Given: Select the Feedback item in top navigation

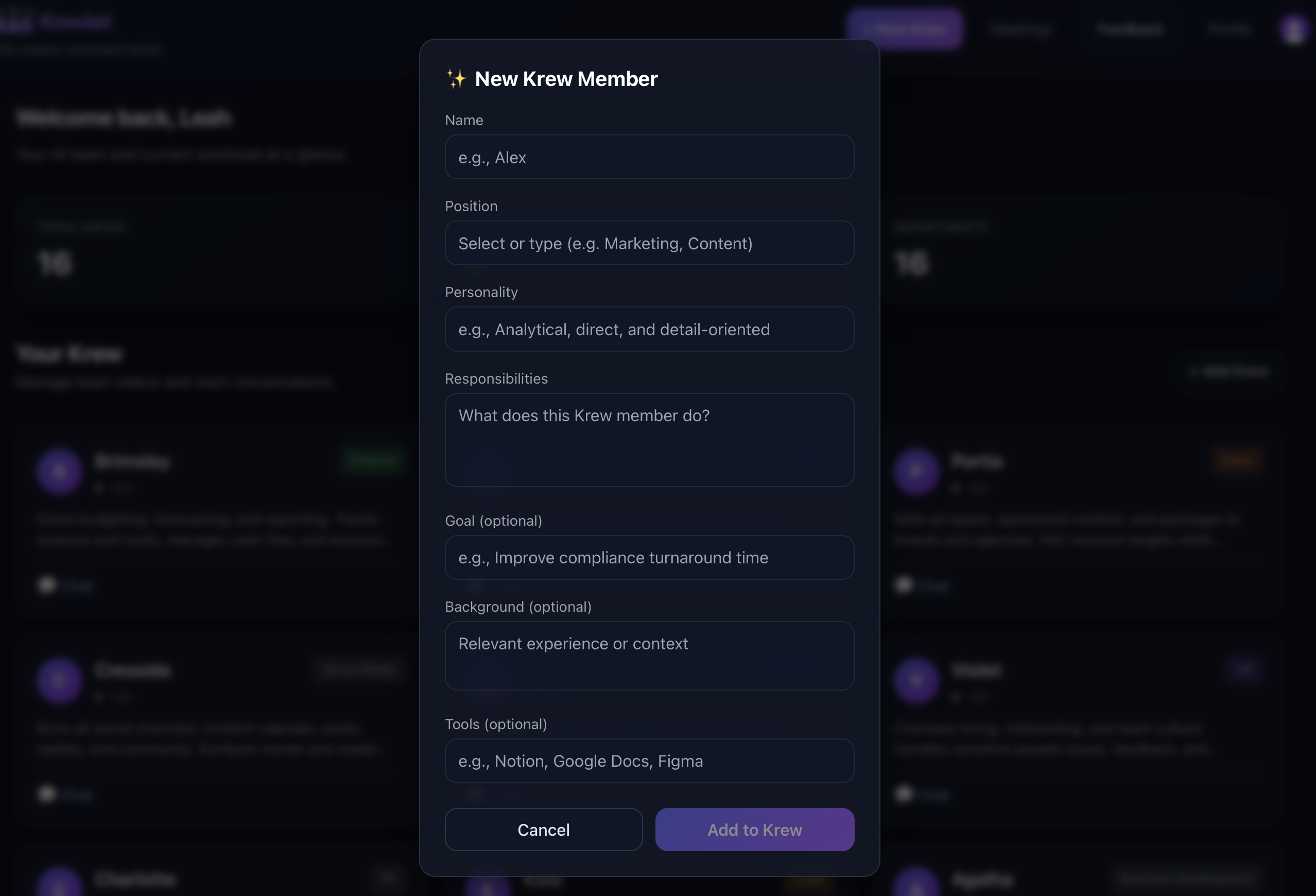Looking at the screenshot, I should point(1129,28).
